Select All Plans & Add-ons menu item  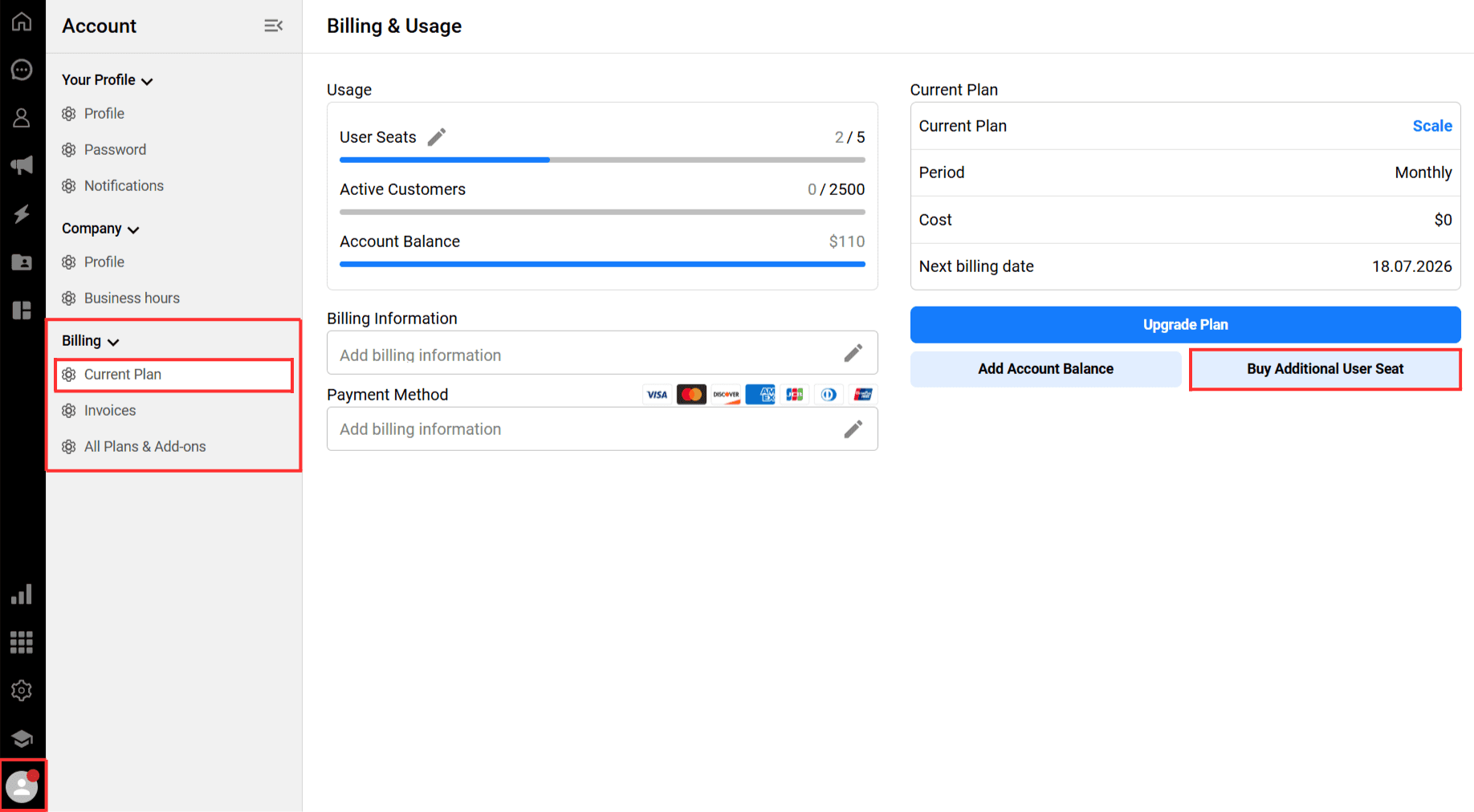coord(145,447)
